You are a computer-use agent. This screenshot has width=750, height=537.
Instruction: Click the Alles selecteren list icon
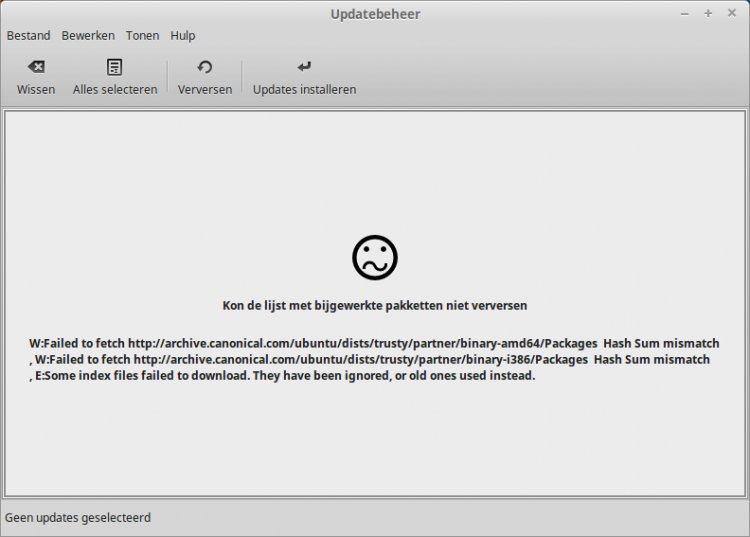[x=115, y=67]
